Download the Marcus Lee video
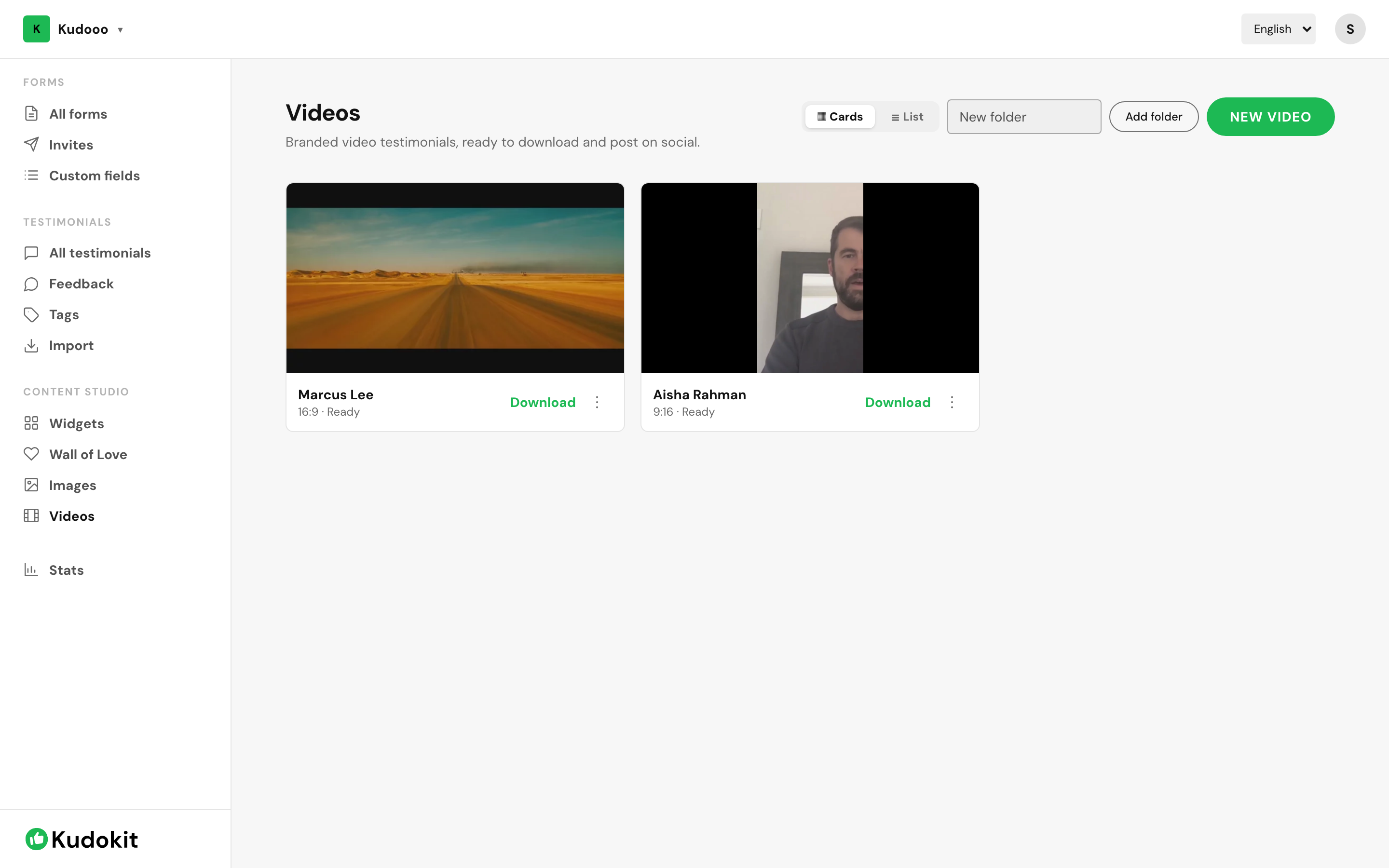Image resolution: width=1389 pixels, height=868 pixels. [543, 403]
